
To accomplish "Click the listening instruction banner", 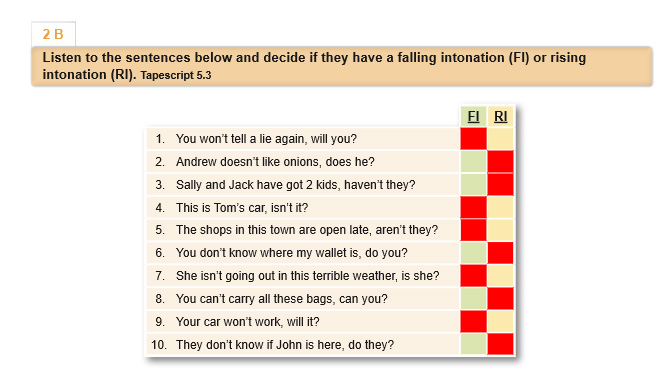I will [x=342, y=67].
